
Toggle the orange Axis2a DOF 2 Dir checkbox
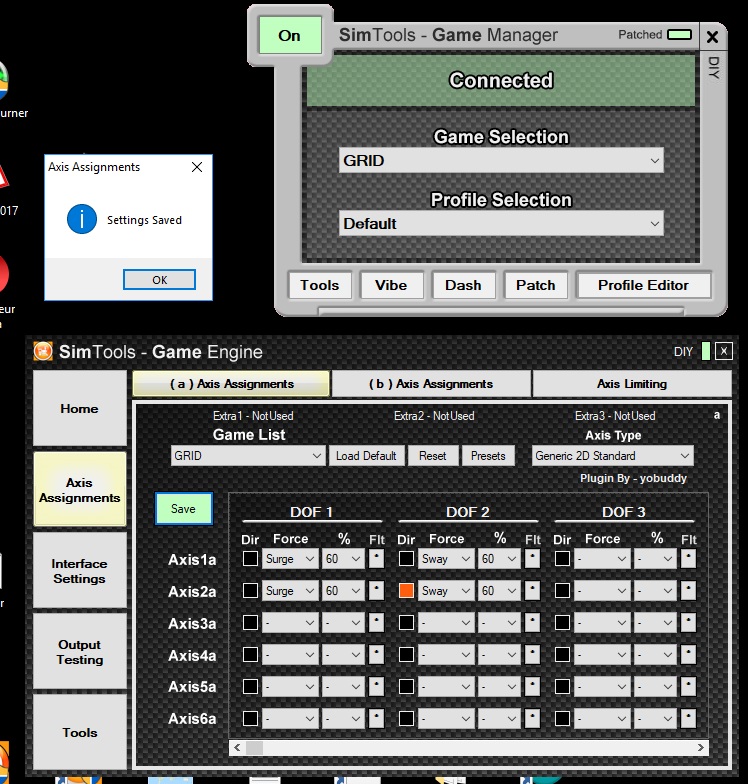point(406,590)
